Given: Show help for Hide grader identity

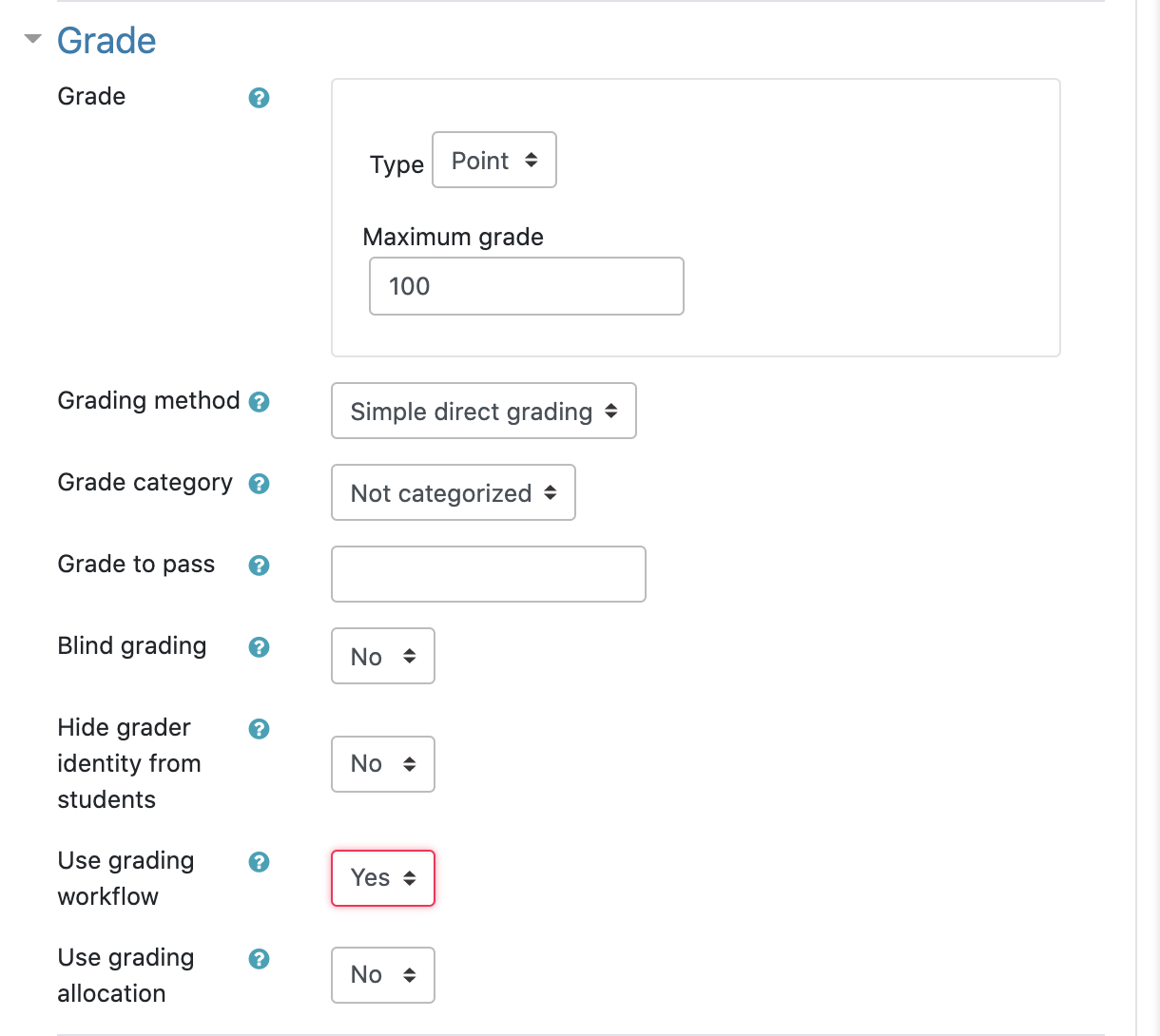Looking at the screenshot, I should point(258,729).
